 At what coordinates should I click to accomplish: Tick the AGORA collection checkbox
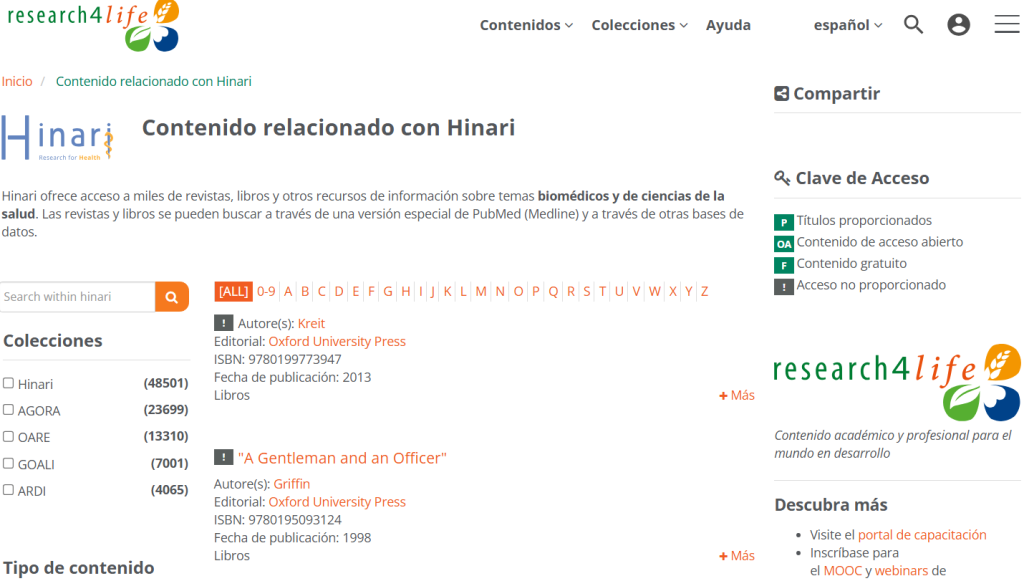tap(8, 410)
